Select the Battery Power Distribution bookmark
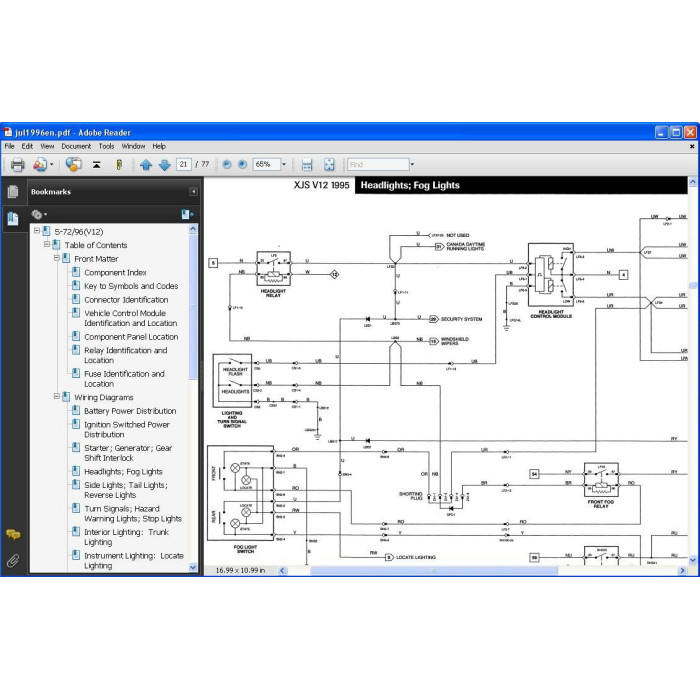 tap(130, 411)
